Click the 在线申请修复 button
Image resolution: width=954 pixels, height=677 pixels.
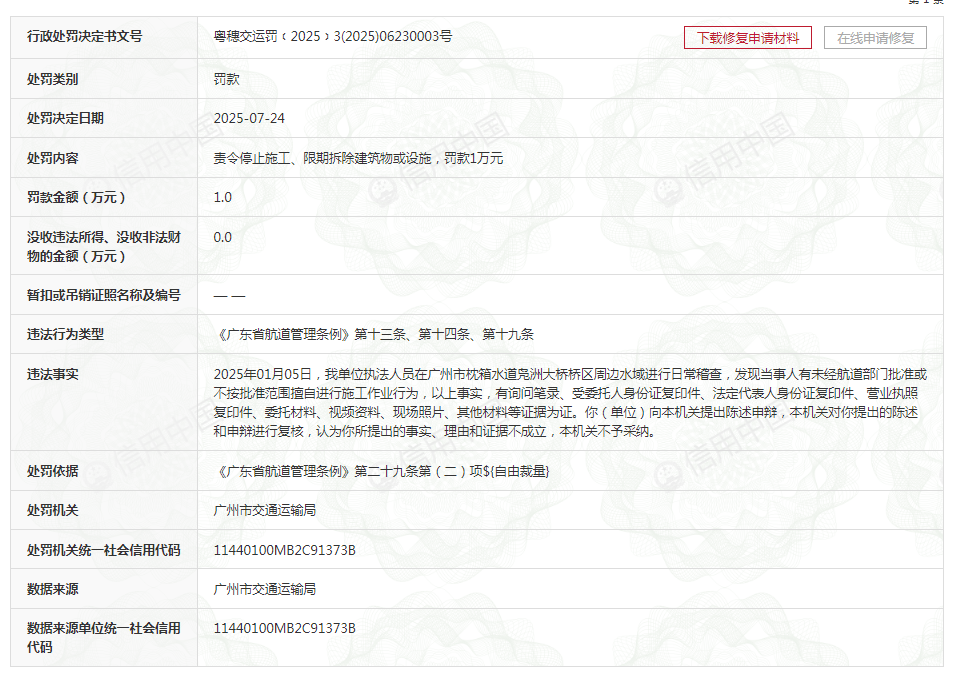(875, 37)
